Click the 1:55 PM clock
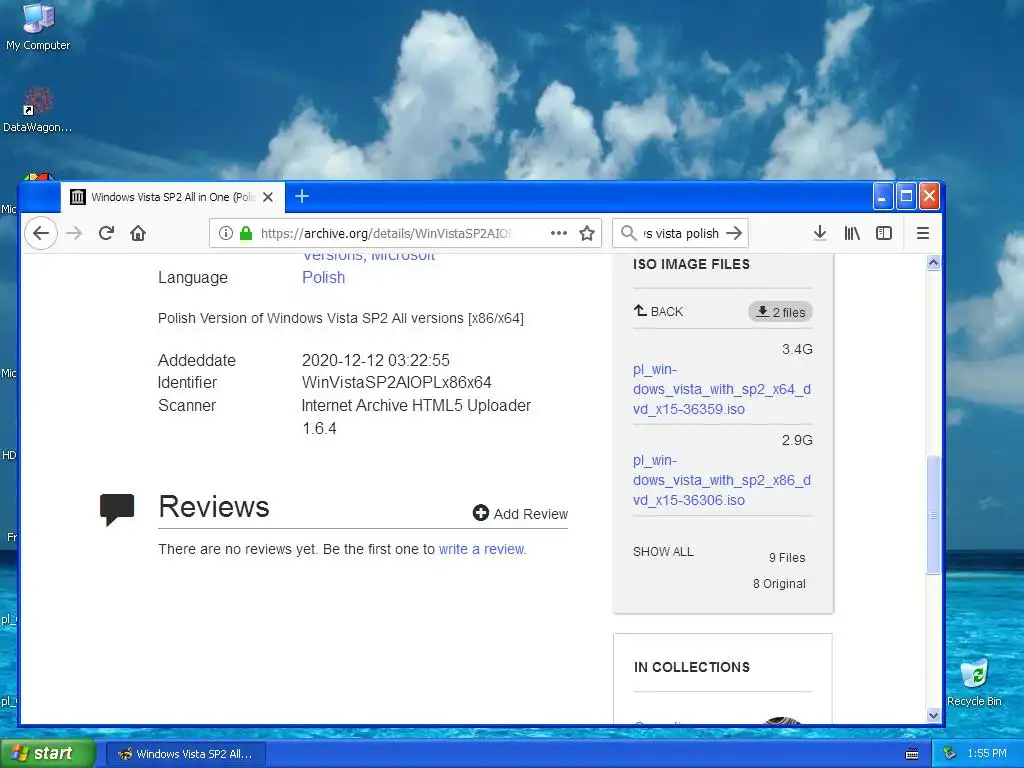The image size is (1024, 768). pos(987,754)
